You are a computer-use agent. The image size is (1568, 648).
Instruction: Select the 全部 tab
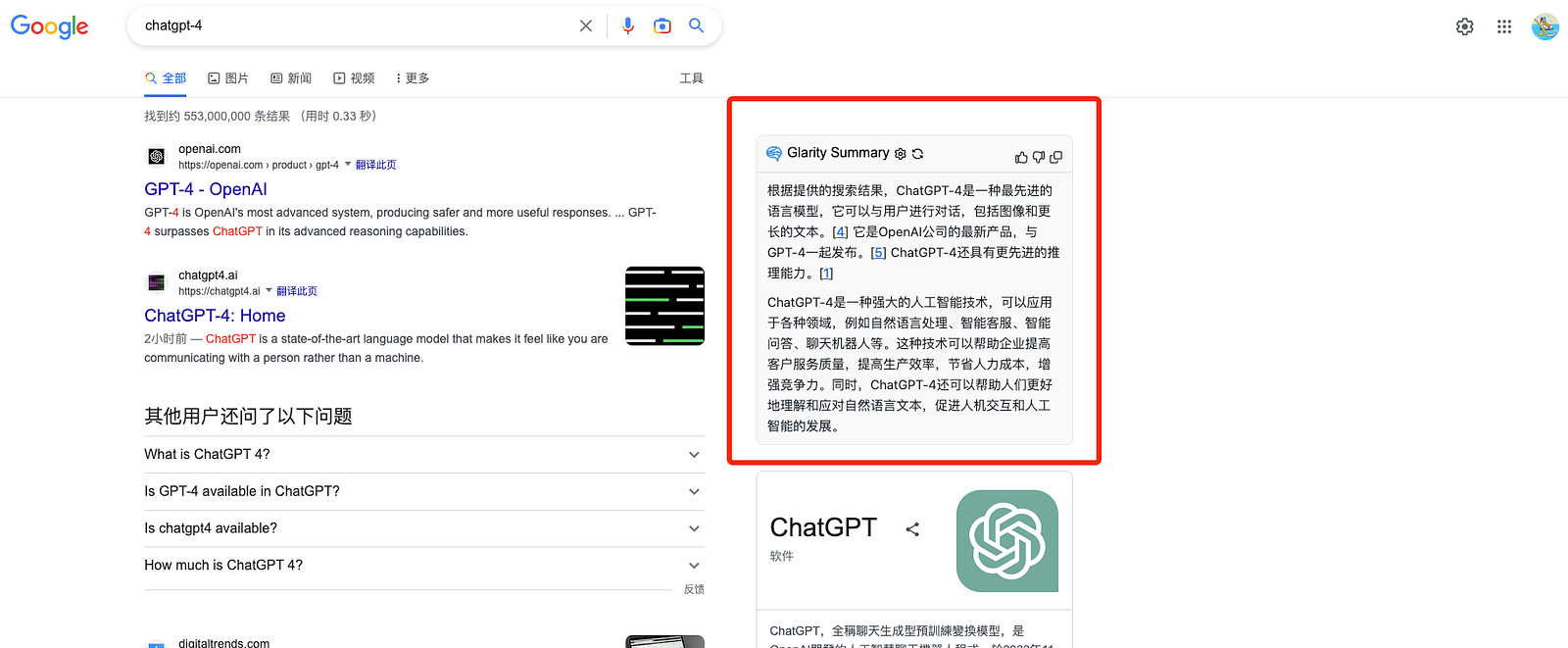tap(166, 78)
